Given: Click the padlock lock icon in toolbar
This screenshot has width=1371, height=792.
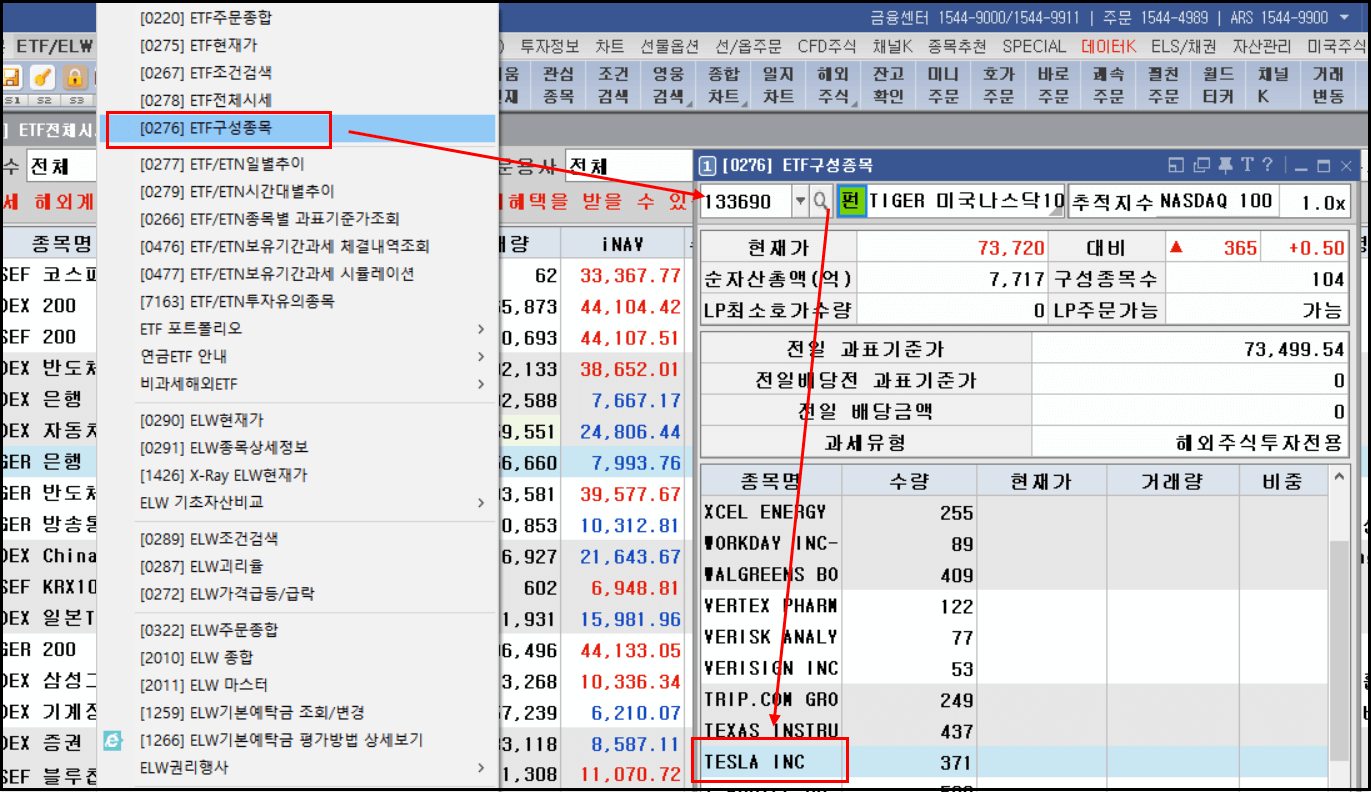Looking at the screenshot, I should point(75,77).
